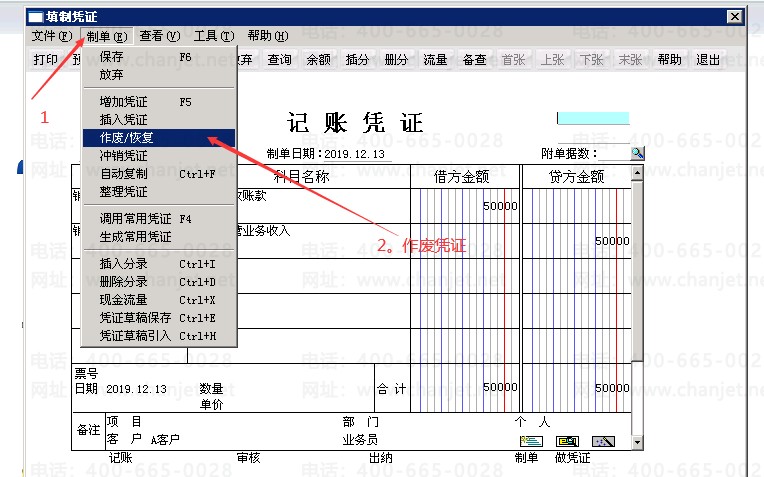
Task: Click the 查询 toolbar button
Action: [x=279, y=60]
